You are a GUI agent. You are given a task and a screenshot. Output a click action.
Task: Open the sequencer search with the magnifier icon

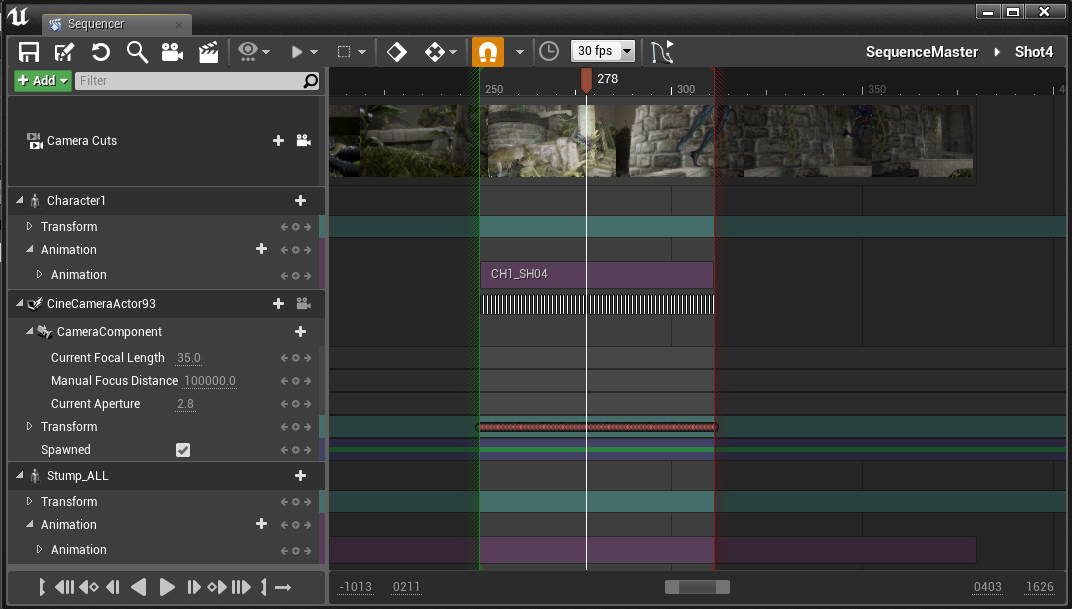coord(137,51)
